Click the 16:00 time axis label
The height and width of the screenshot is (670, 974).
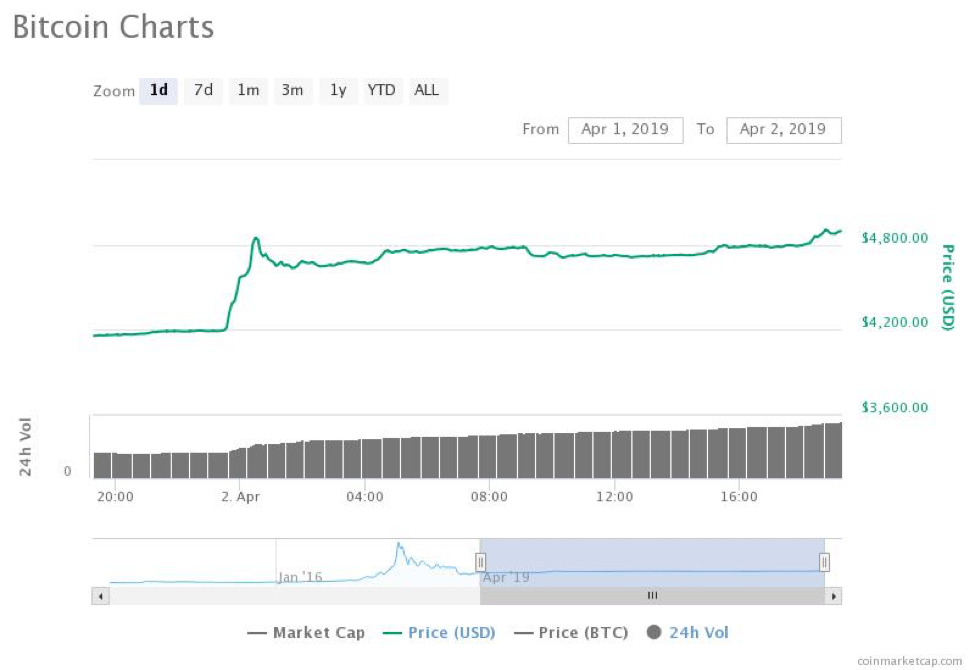(739, 497)
